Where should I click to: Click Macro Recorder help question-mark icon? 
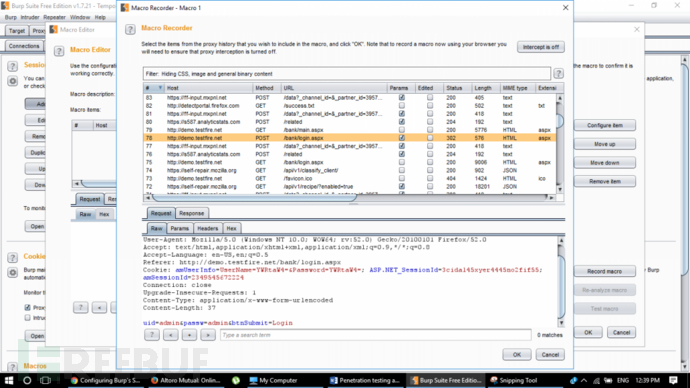(x=130, y=29)
